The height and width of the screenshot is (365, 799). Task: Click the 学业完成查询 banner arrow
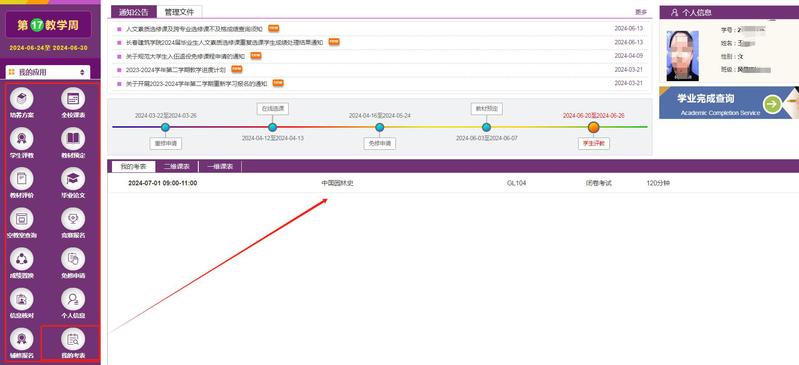pyautogui.click(x=773, y=105)
